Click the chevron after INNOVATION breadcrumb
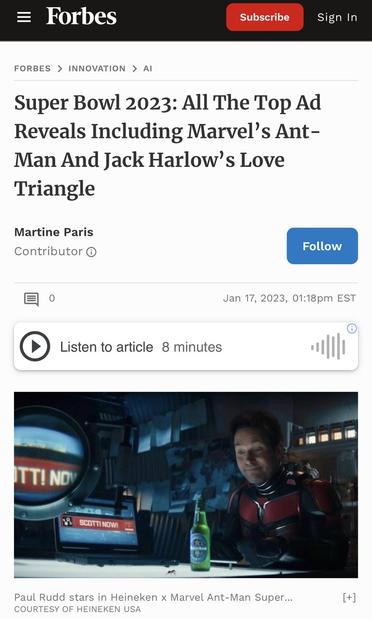372x619 pixels. tap(135, 69)
